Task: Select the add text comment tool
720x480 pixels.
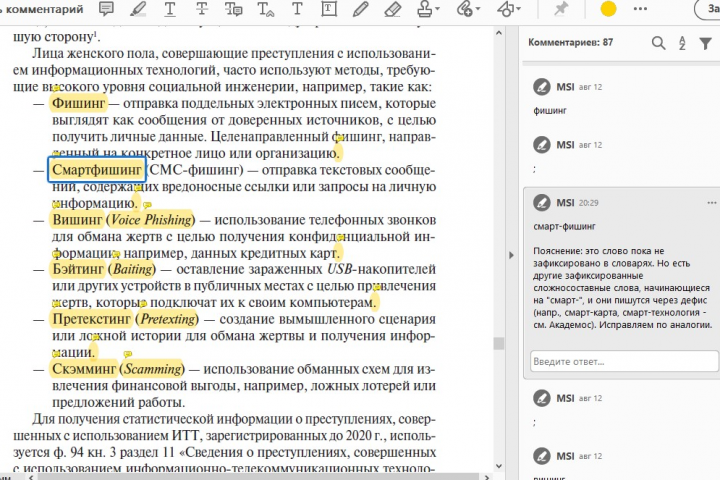Action: click(297, 9)
